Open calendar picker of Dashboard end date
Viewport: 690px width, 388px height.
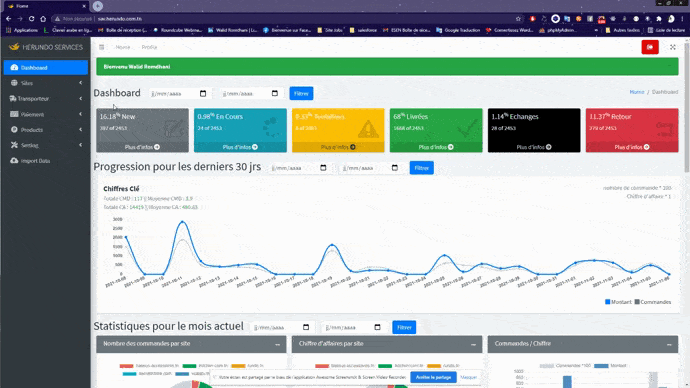(x=275, y=93)
